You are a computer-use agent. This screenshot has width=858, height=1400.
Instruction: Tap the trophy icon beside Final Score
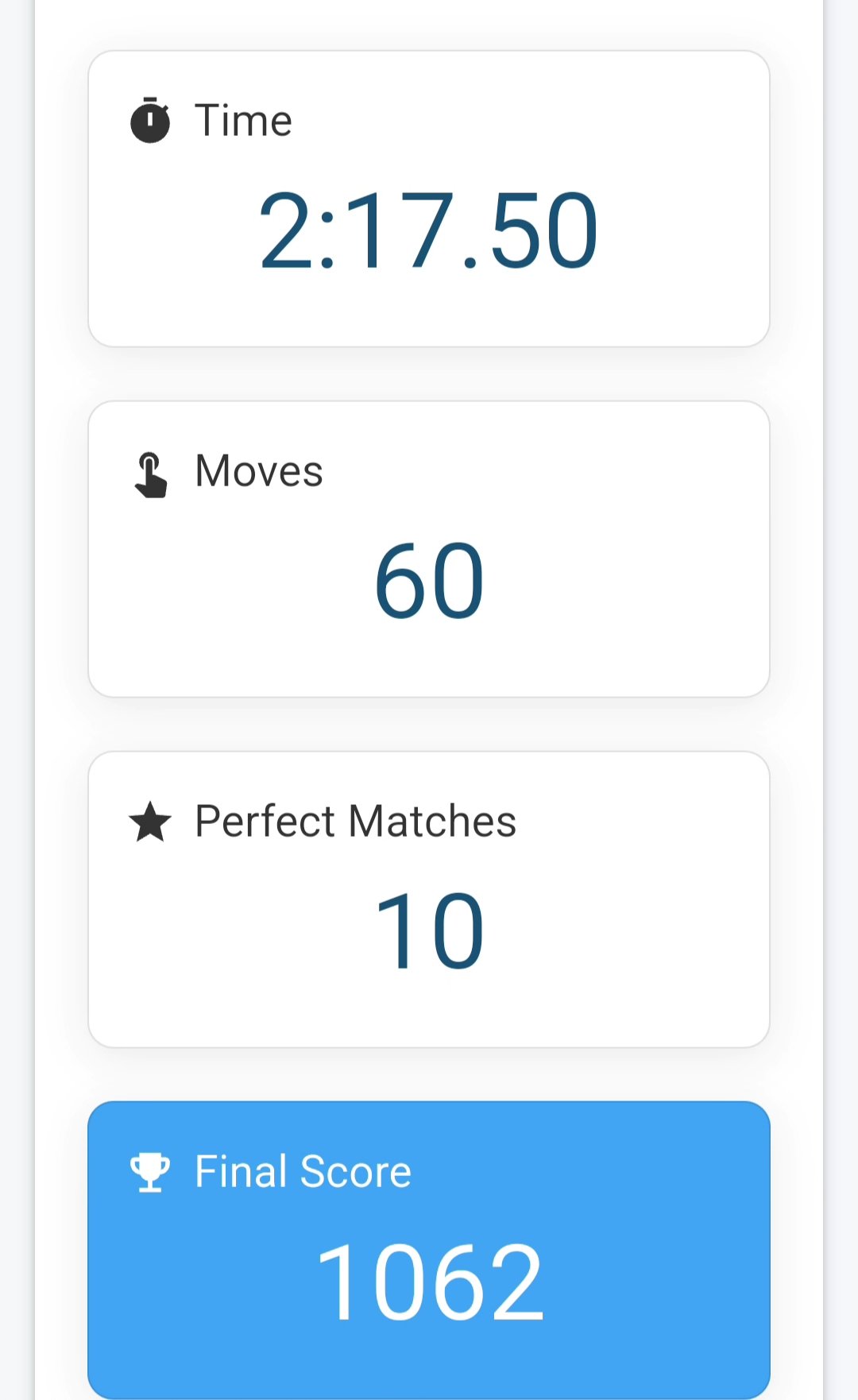150,1172
